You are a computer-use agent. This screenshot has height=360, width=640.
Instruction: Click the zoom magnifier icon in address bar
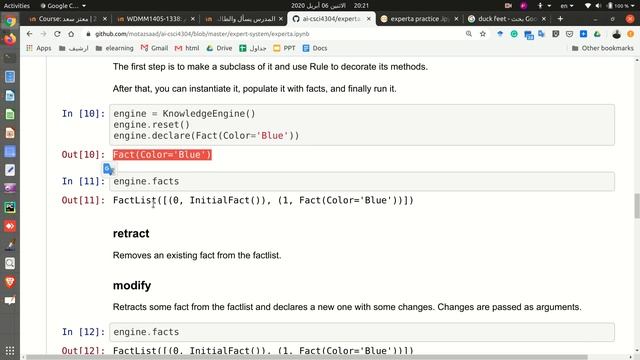click(469, 34)
